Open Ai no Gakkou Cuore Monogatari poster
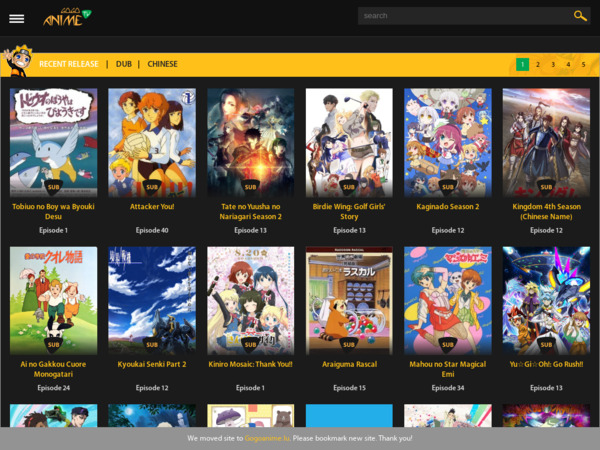The height and width of the screenshot is (450, 600). pos(54,300)
